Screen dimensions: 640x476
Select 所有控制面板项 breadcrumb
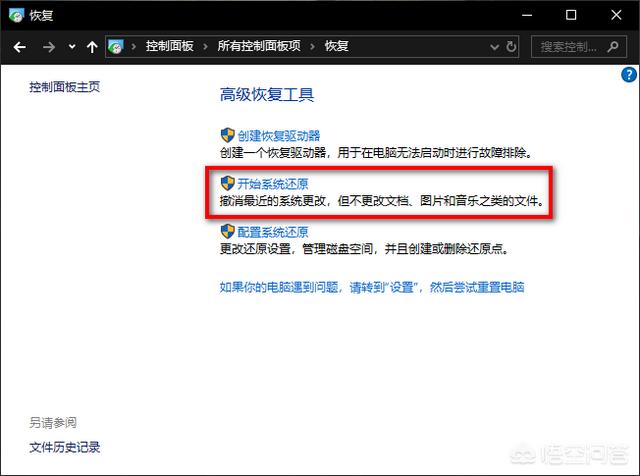tap(259, 46)
